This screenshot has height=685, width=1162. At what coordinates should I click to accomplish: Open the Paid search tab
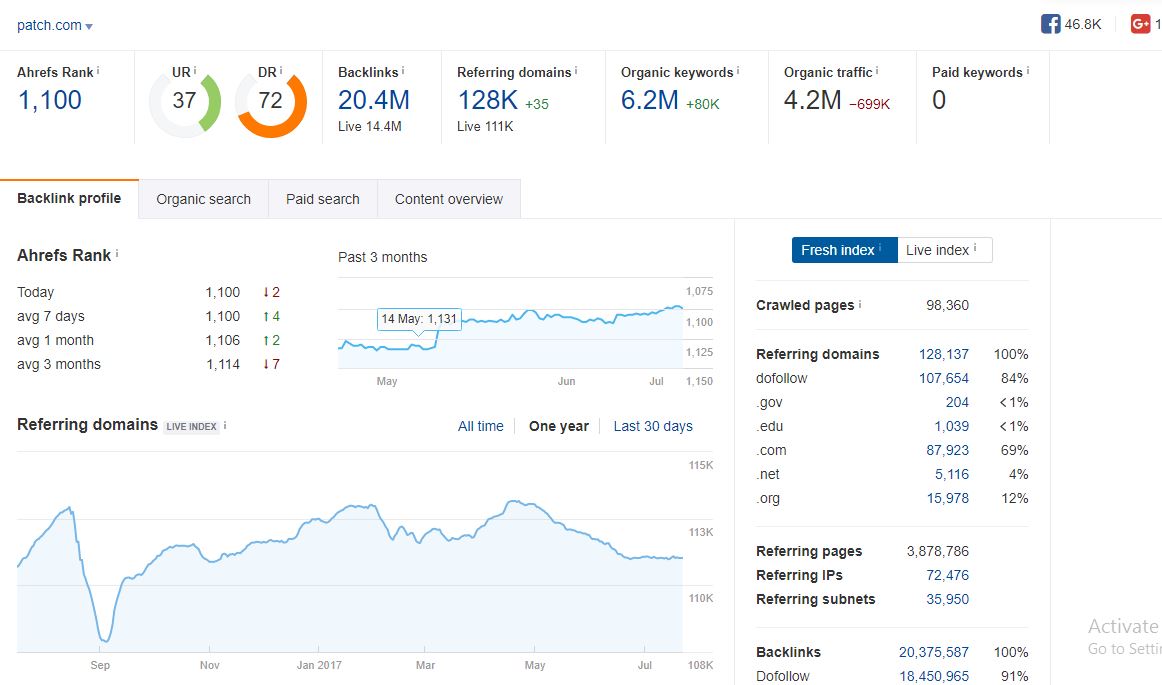point(322,199)
